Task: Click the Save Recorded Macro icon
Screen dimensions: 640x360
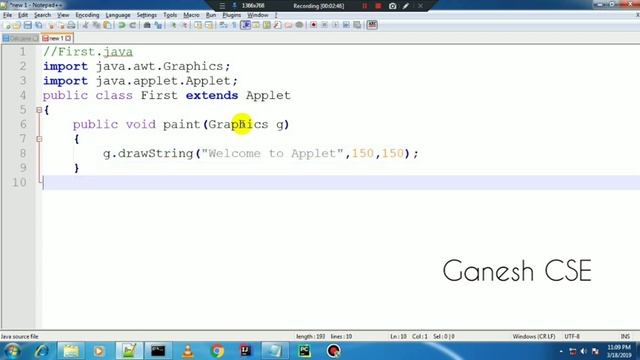Action: pyautogui.click(x=357, y=25)
